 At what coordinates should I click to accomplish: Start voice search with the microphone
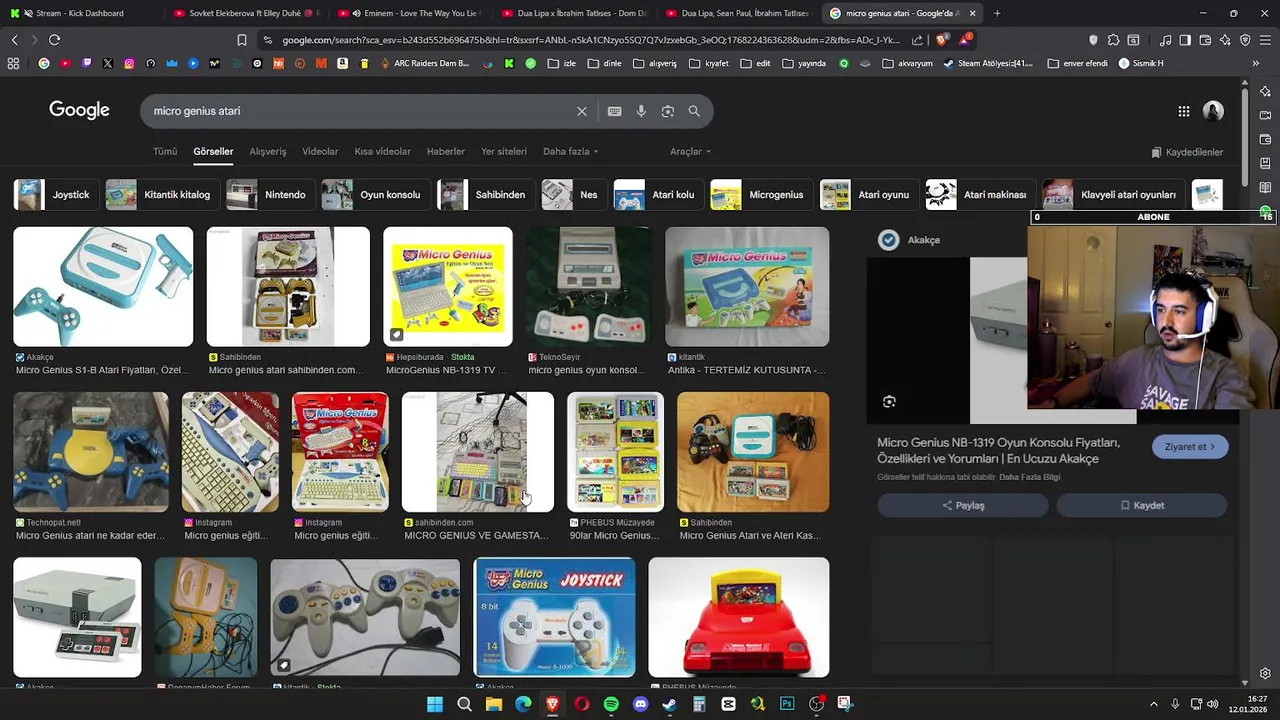tap(641, 111)
